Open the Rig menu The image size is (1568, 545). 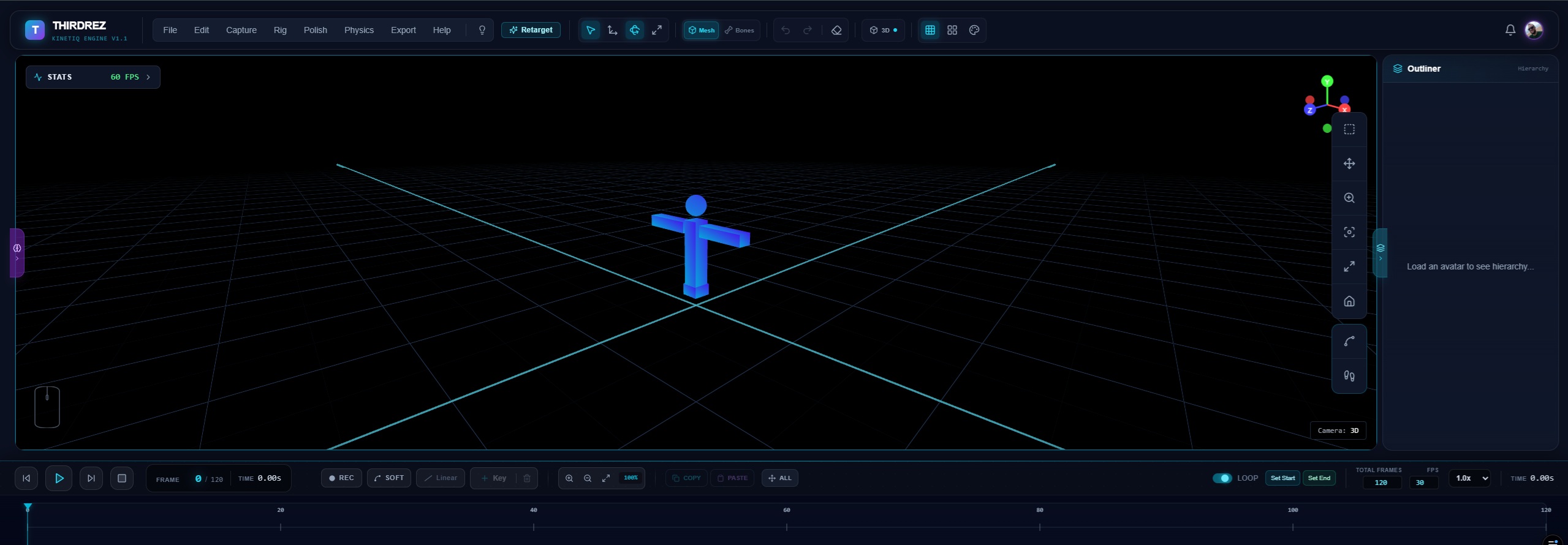(x=280, y=30)
